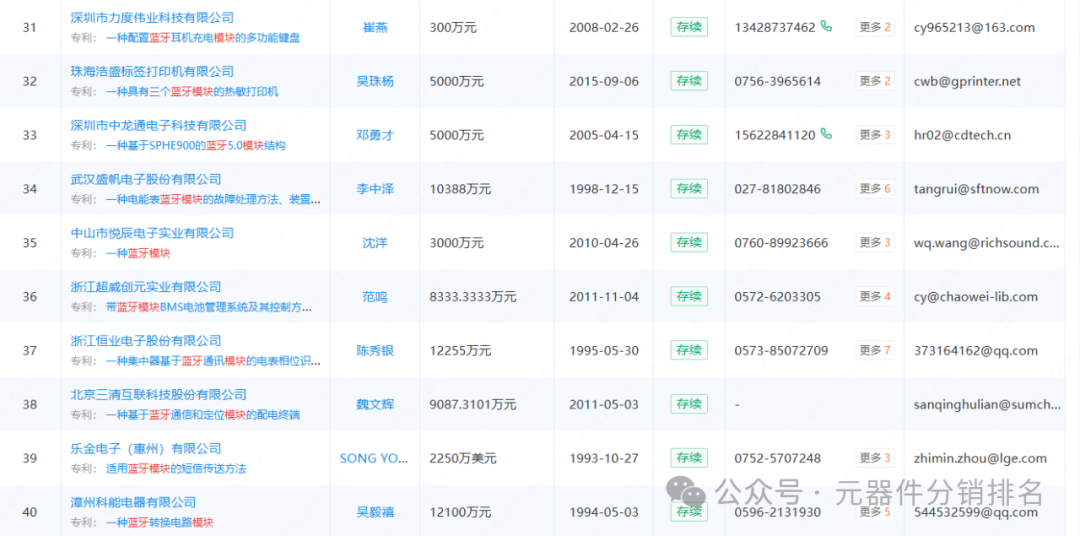Image resolution: width=1080 pixels, height=536 pixels.
Task: Expand 更多 2 for 13428737462
Action: coord(875,27)
